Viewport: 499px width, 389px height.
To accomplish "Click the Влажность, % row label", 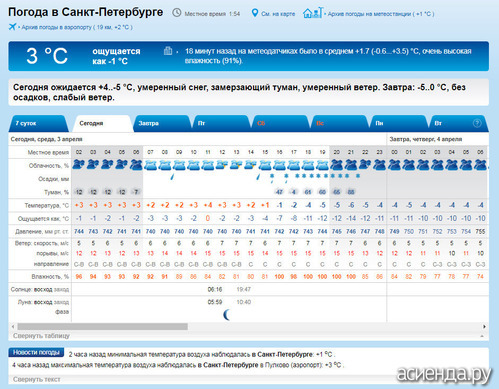I will pyautogui.click(x=50, y=277).
